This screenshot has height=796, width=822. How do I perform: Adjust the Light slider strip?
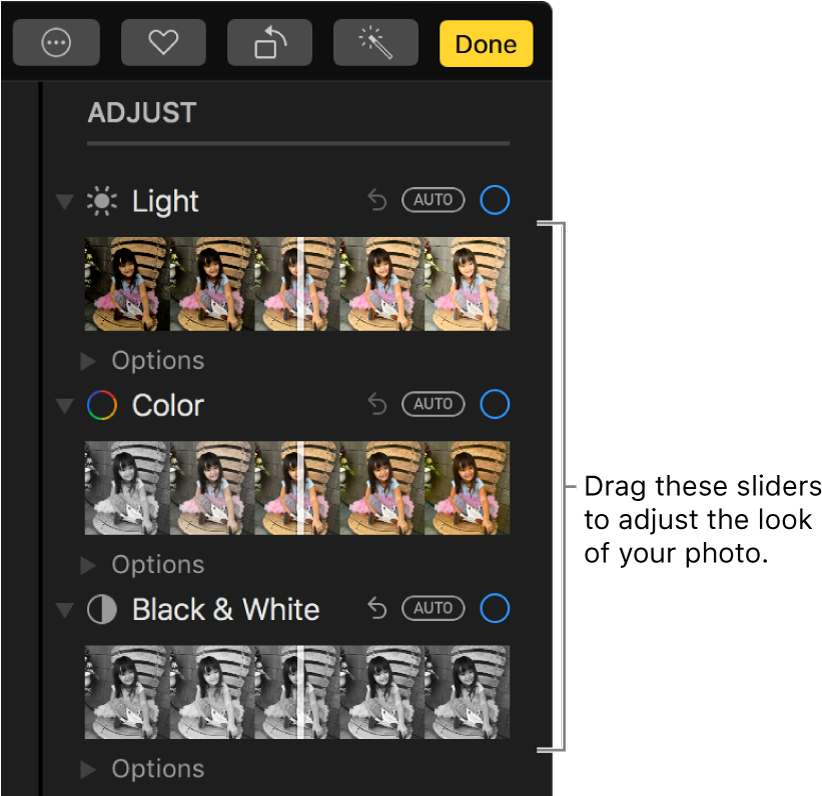pos(297,283)
